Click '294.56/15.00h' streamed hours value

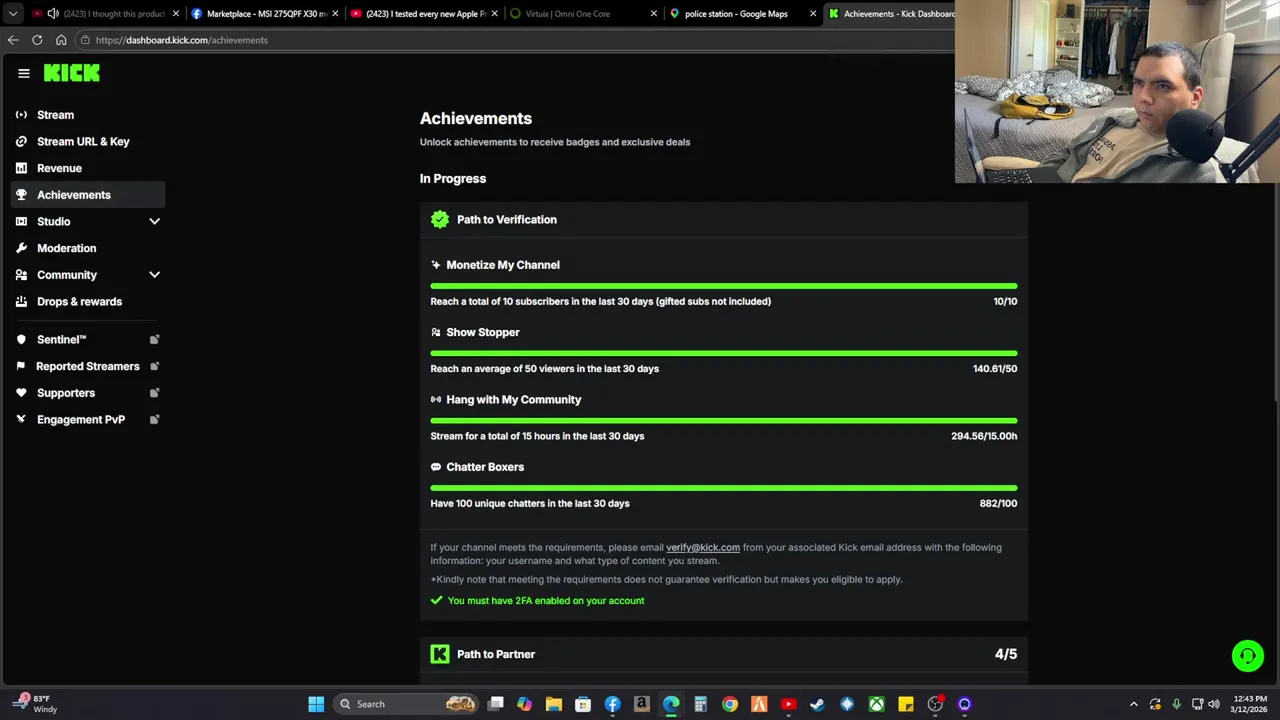984,436
